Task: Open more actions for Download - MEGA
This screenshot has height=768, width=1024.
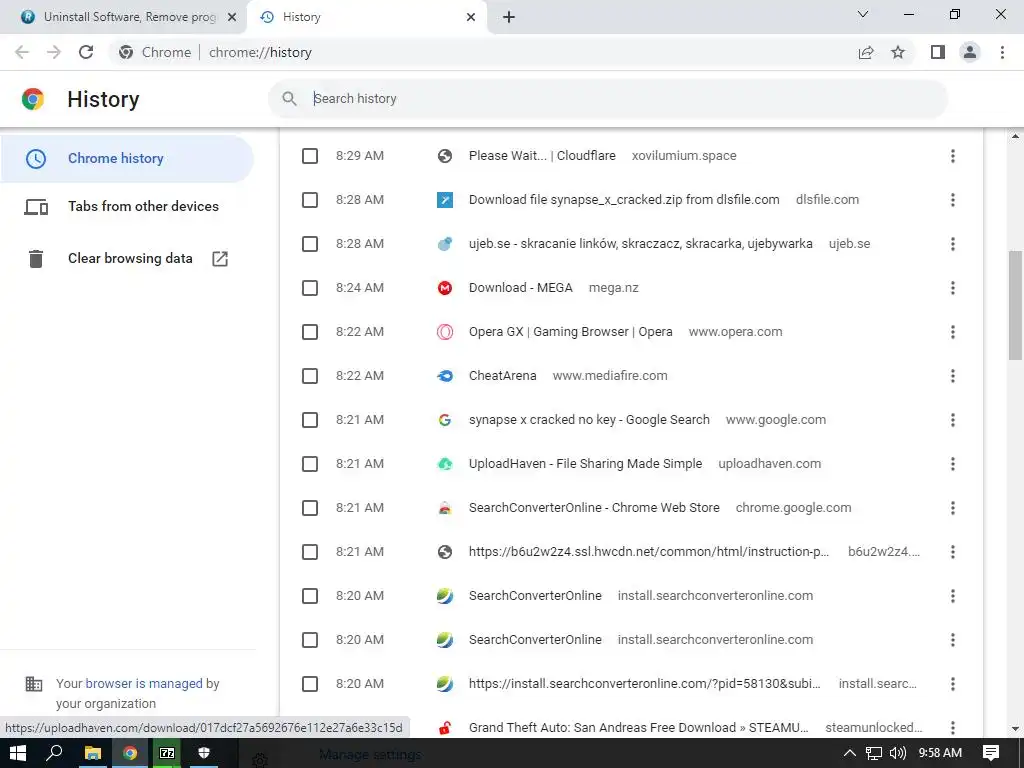Action: (953, 288)
